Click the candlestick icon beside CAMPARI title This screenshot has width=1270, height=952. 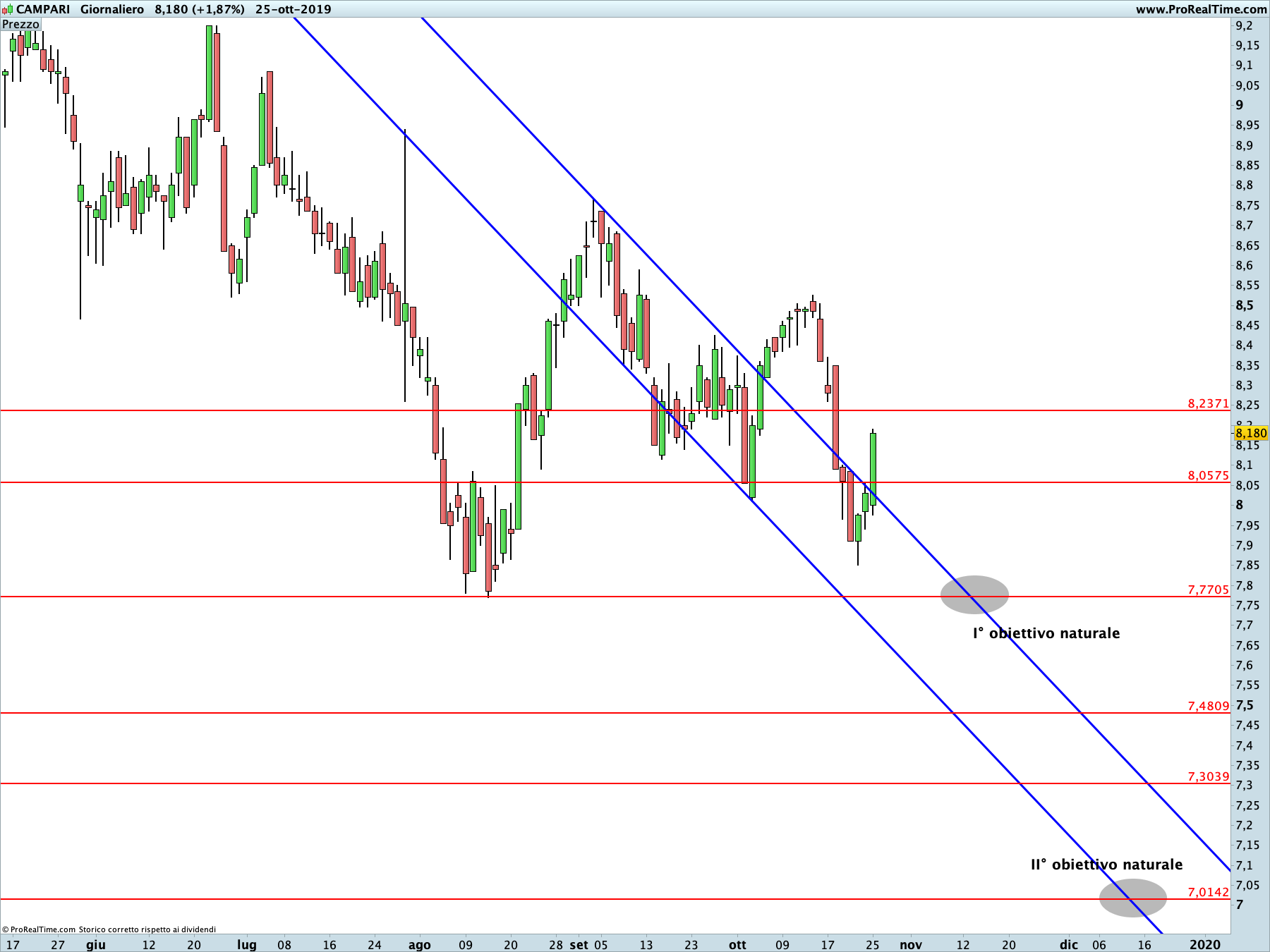point(8,9)
